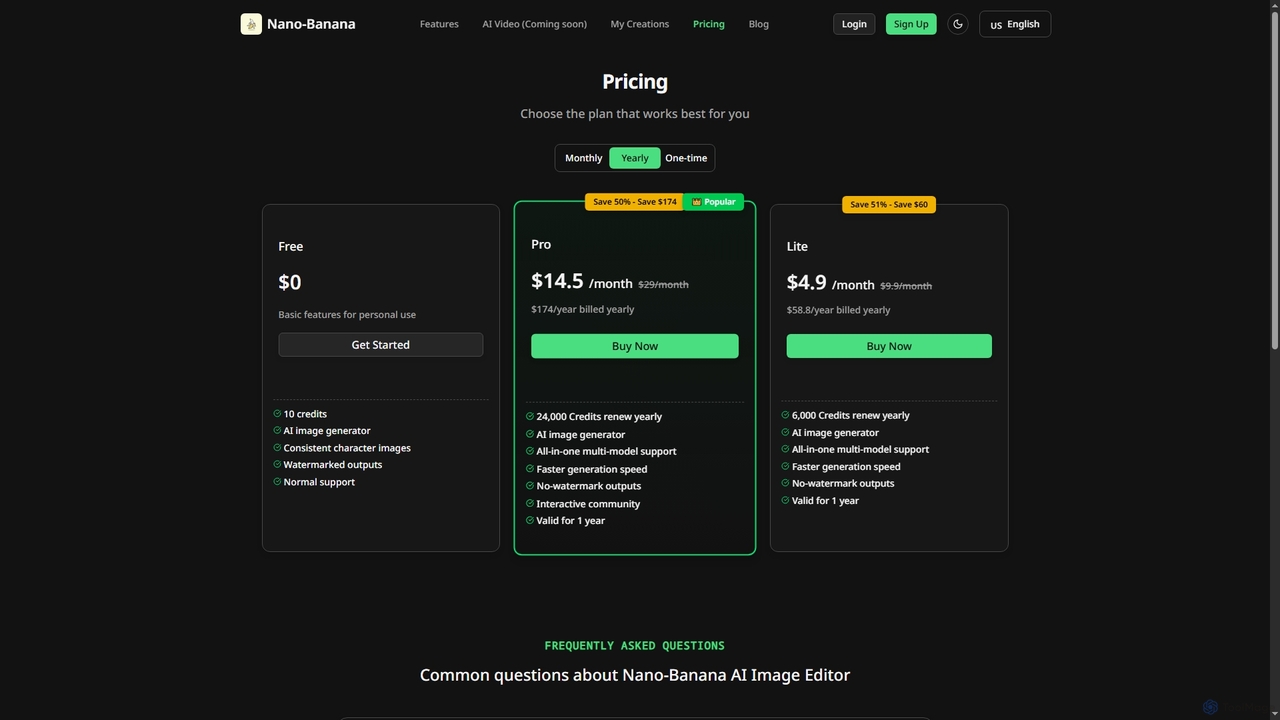Screen dimensions: 1280x720
Task: Select the One-time billing option
Action: click(x=686, y=158)
